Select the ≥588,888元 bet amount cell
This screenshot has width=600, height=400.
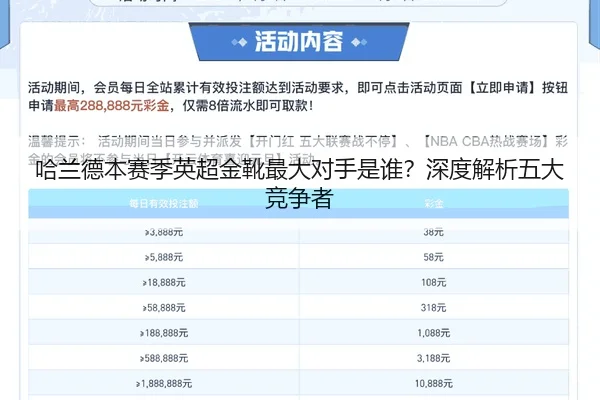[164, 358]
